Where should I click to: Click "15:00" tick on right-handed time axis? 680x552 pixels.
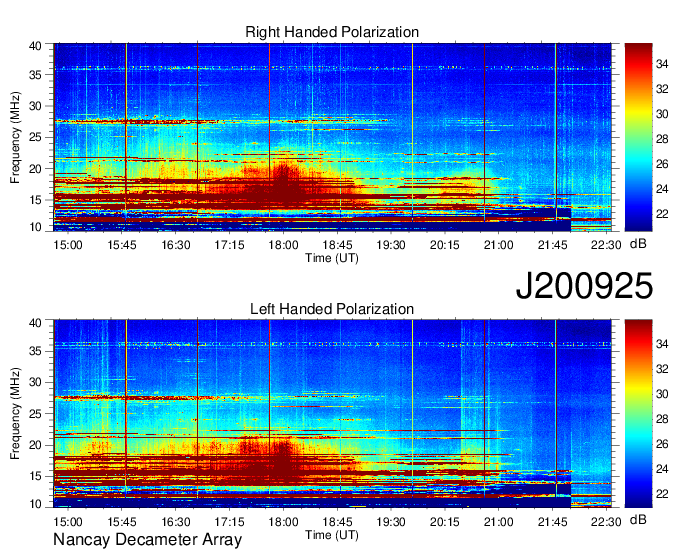click(x=68, y=245)
